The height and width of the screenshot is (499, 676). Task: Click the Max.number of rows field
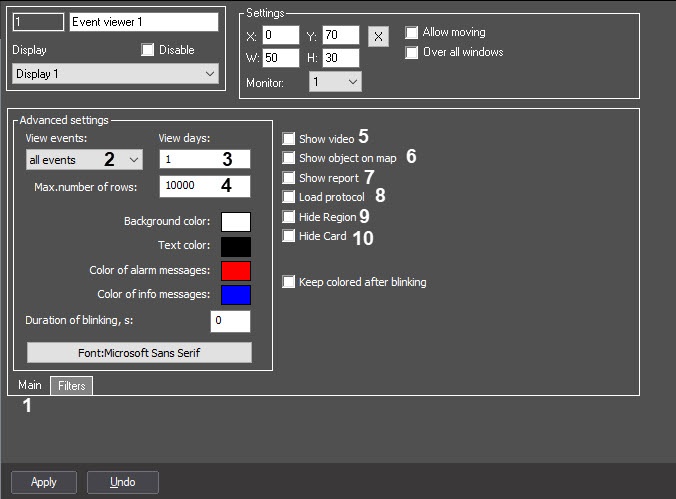[x=205, y=186]
